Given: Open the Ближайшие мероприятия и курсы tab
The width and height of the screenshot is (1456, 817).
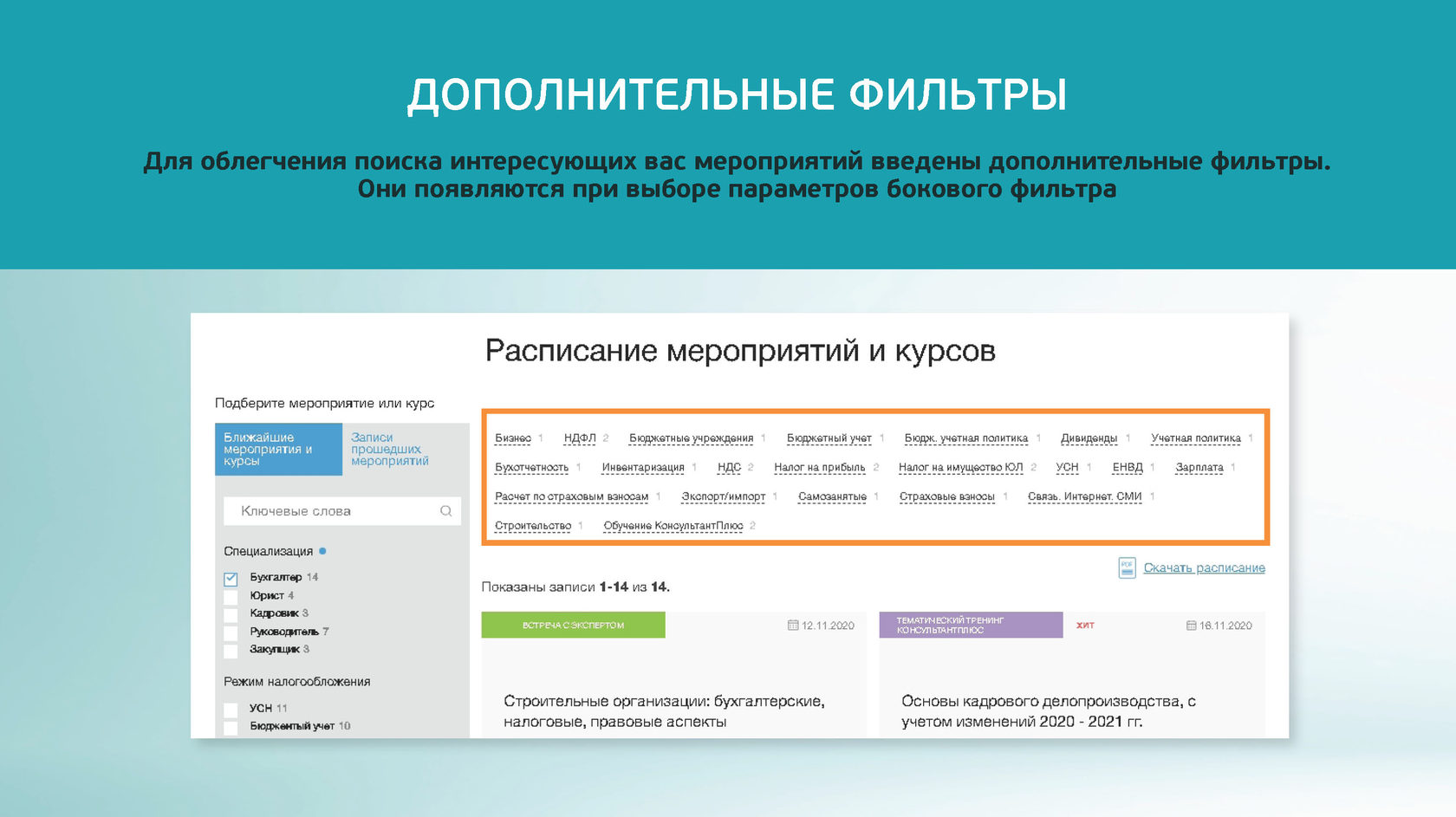Looking at the screenshot, I should tap(278, 449).
